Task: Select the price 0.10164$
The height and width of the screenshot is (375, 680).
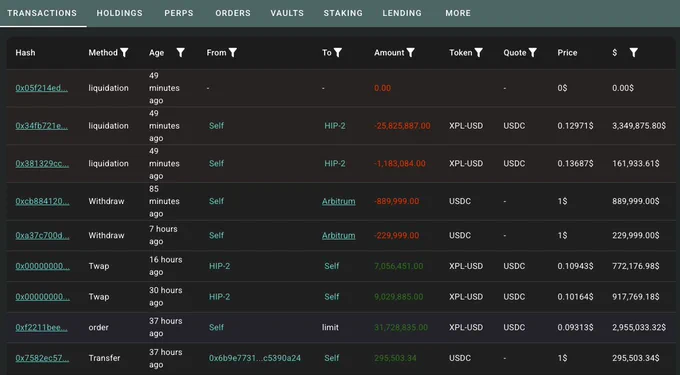Action: [x=575, y=297]
